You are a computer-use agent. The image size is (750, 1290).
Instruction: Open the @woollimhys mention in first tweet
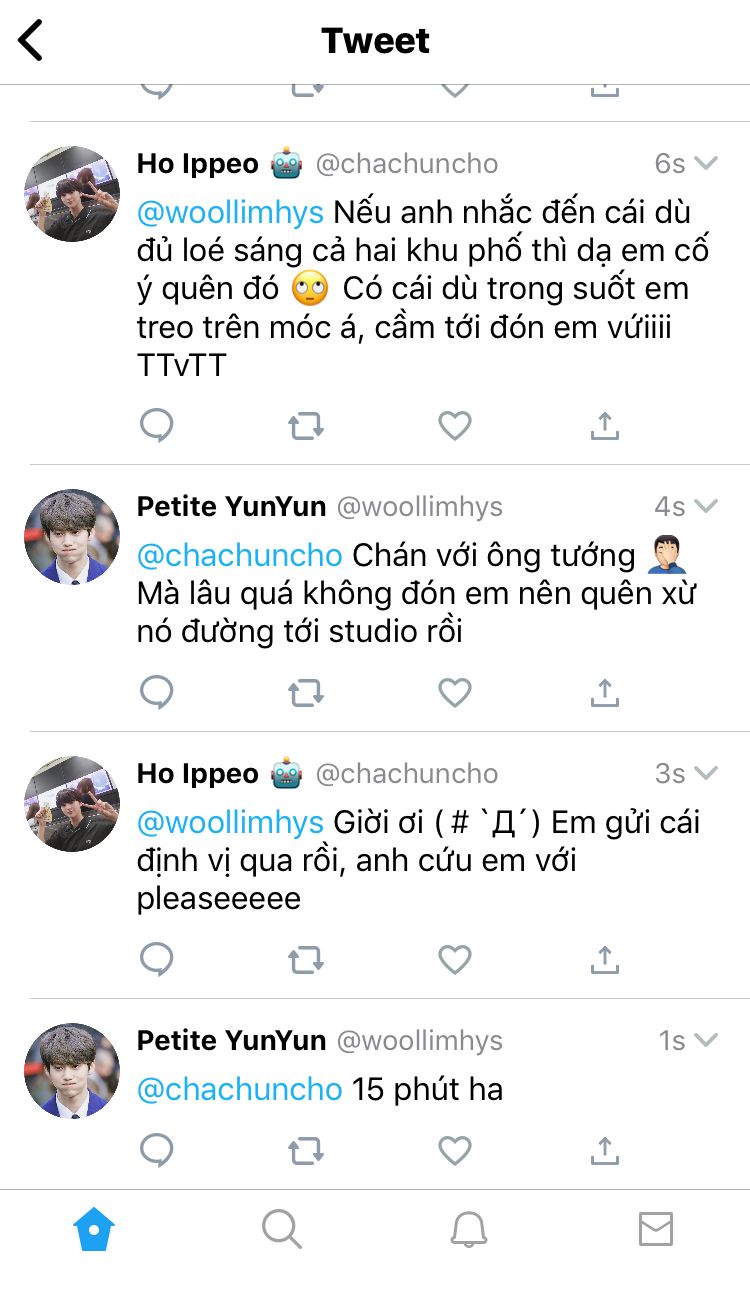pos(230,212)
